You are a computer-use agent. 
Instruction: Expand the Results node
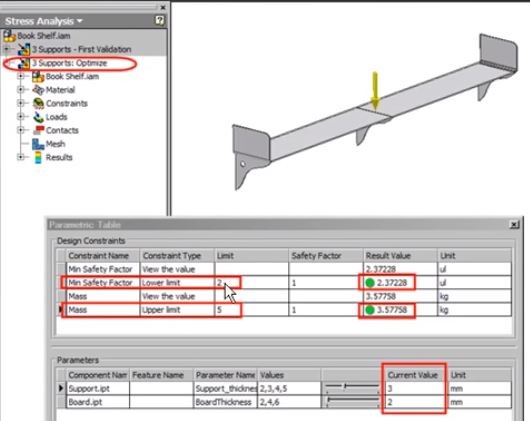pyautogui.click(x=21, y=157)
